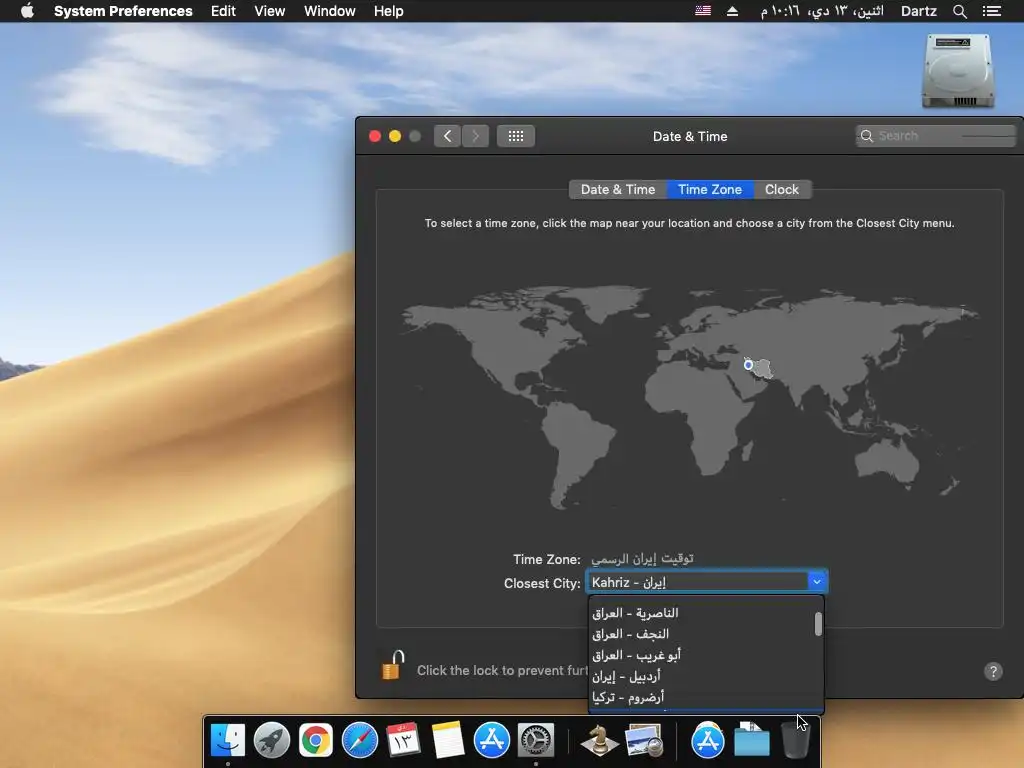The image size is (1024, 768).
Task: Go back with the left chevron button
Action: coord(447,136)
